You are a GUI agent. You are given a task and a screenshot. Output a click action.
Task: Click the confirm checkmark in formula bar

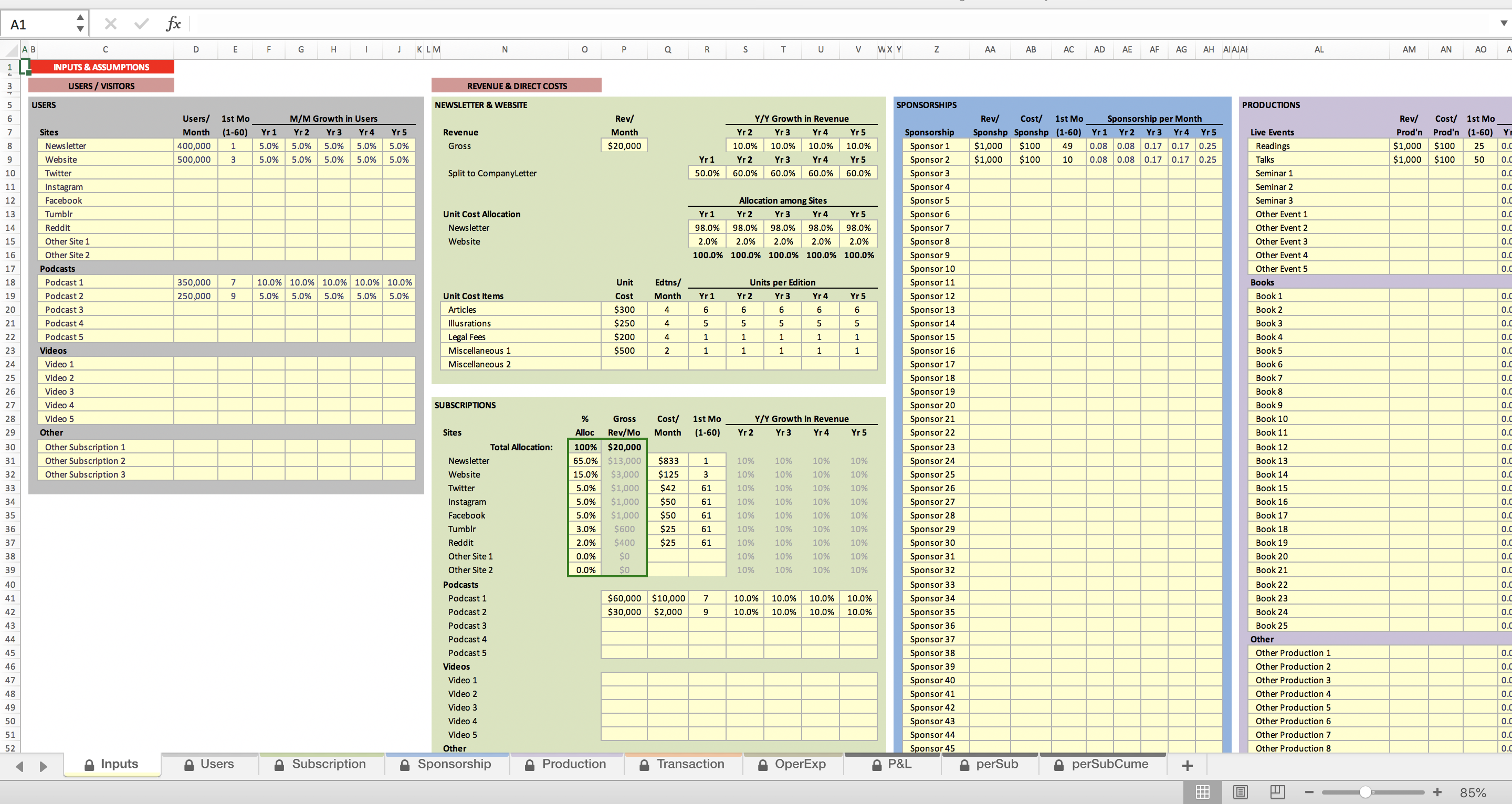point(141,24)
